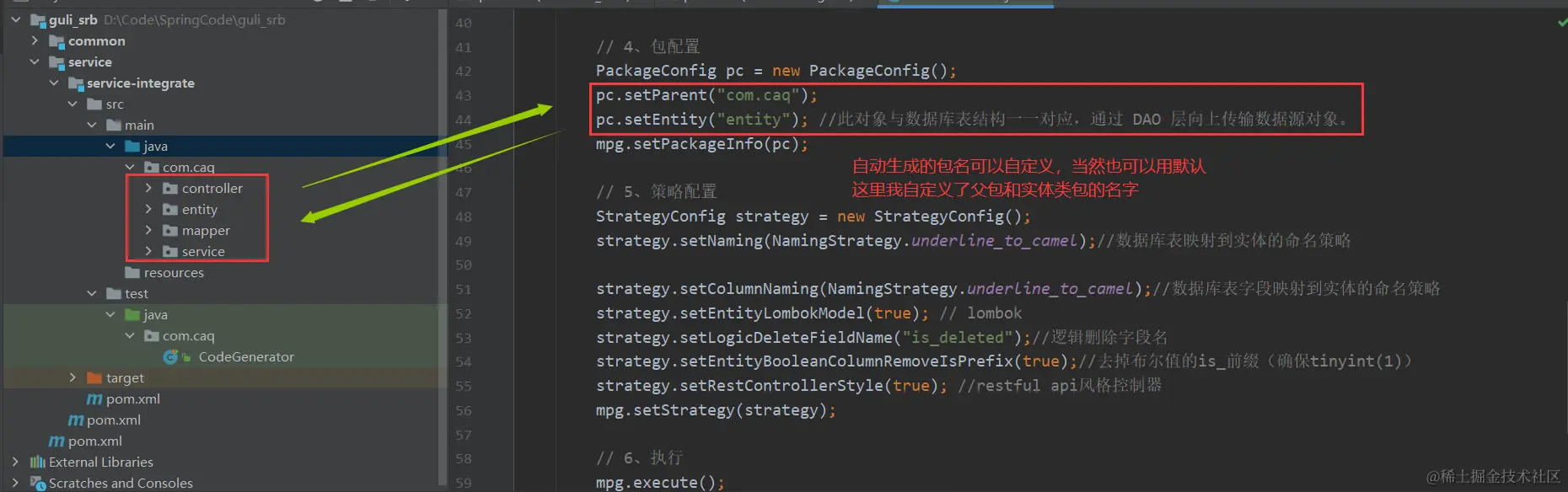
Task: Click the "// 5、策略配置" comment line
Action: [x=656, y=192]
